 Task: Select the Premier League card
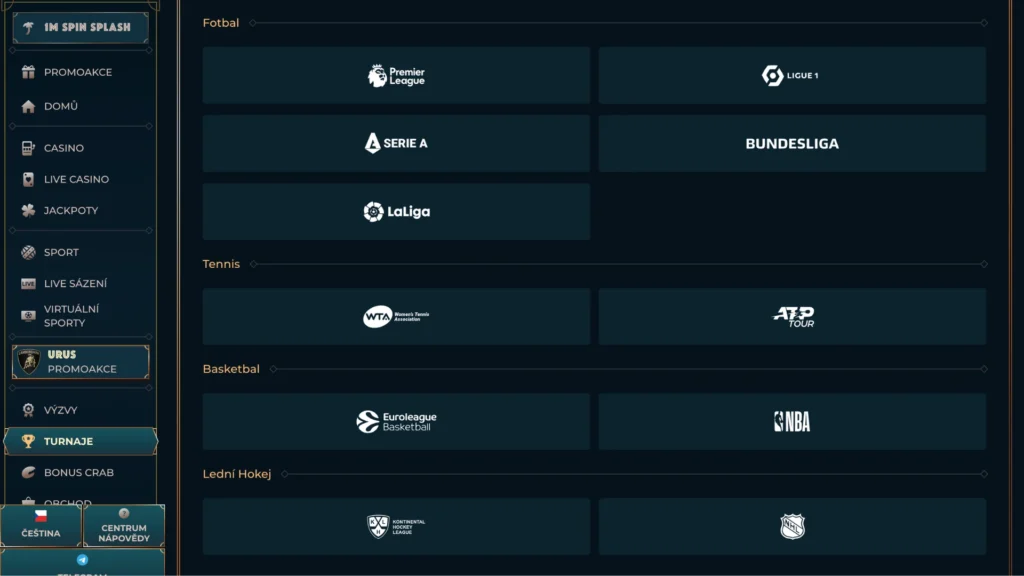[396, 76]
